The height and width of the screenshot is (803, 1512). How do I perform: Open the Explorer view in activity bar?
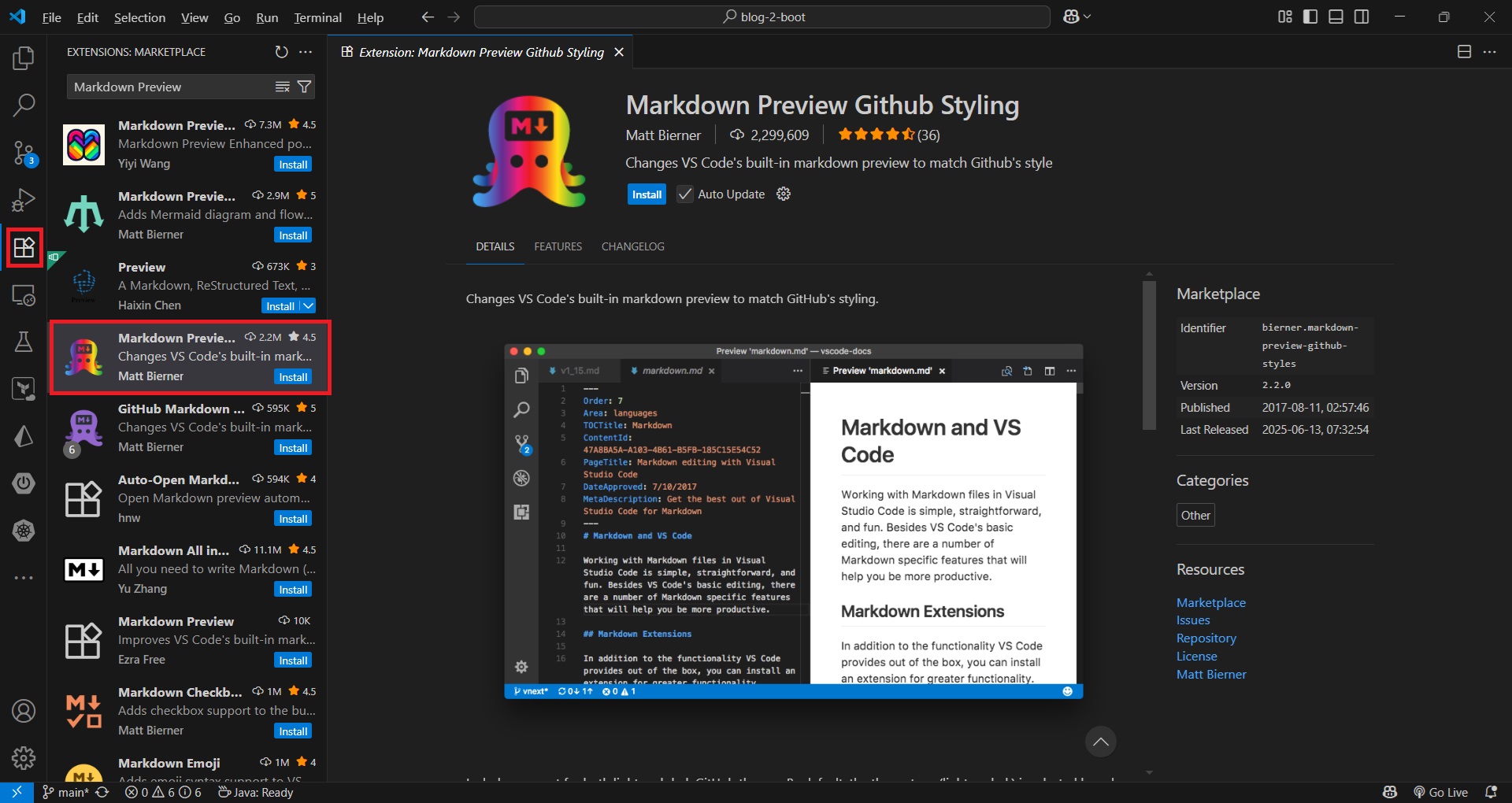pos(24,57)
